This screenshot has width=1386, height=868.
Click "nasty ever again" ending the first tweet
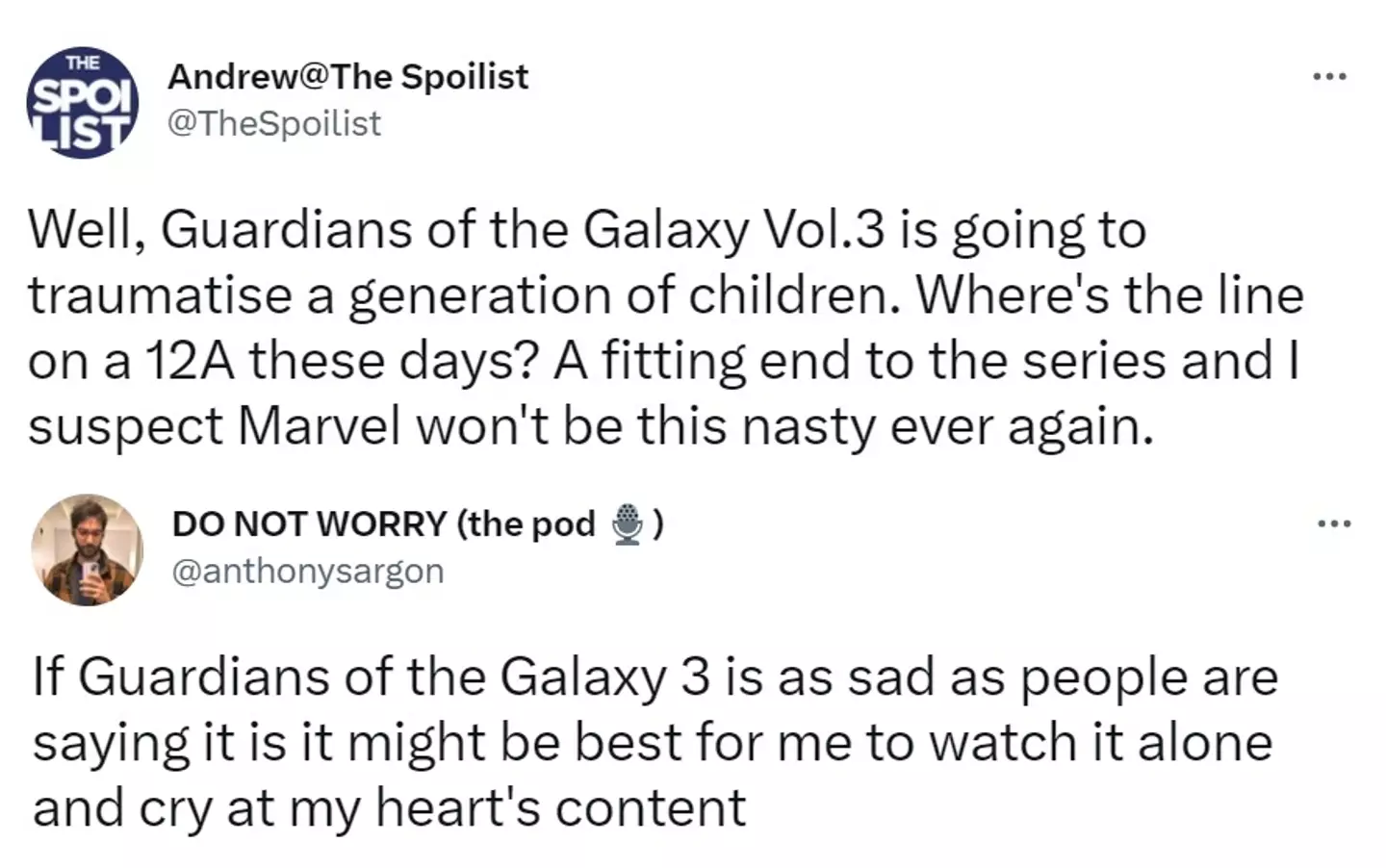pyautogui.click(x=938, y=426)
